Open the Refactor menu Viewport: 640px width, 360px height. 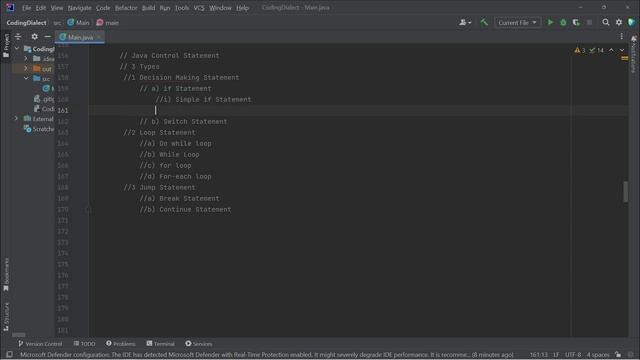[x=126, y=8]
